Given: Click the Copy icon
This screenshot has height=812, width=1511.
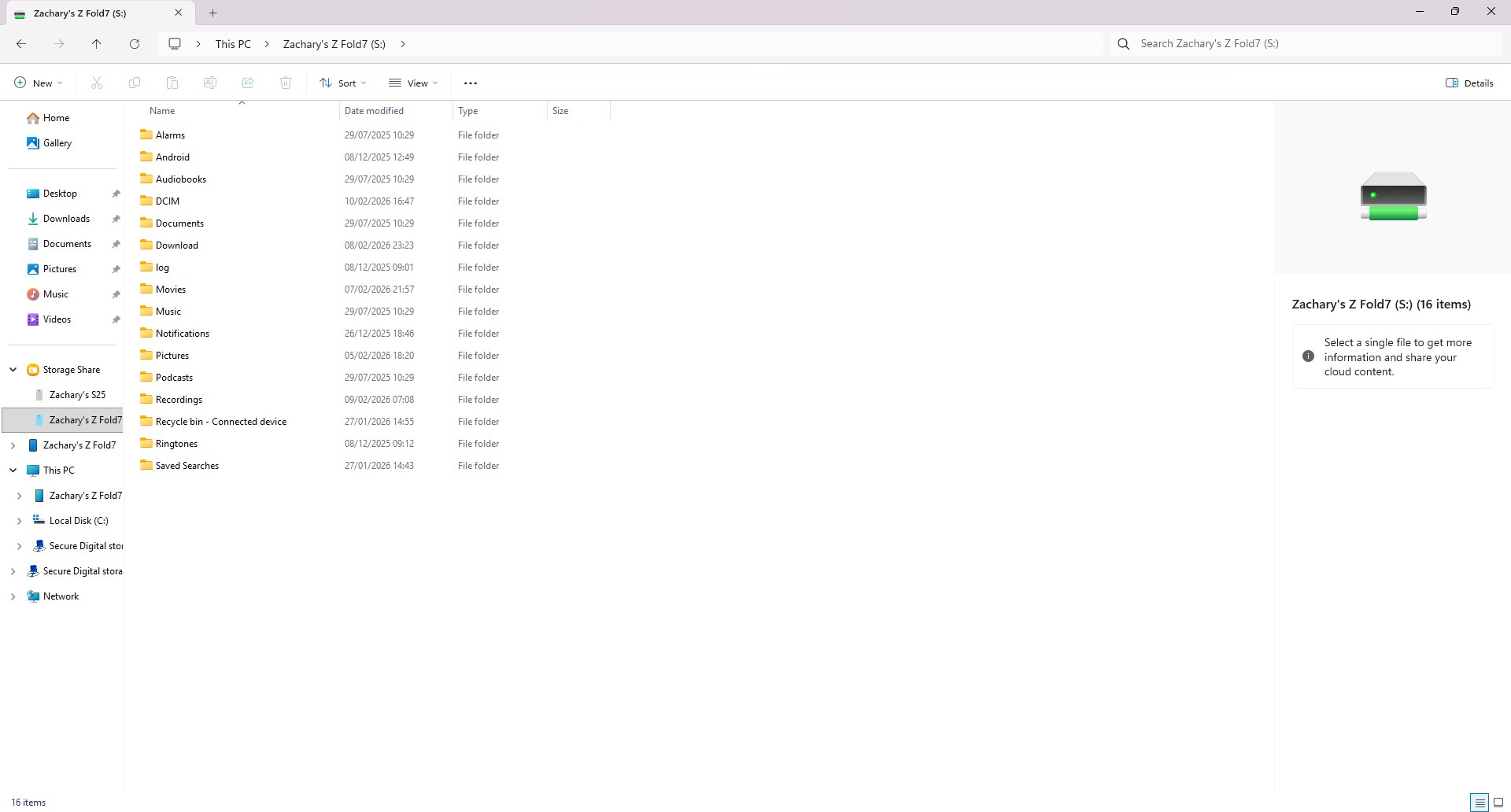Looking at the screenshot, I should click(134, 83).
